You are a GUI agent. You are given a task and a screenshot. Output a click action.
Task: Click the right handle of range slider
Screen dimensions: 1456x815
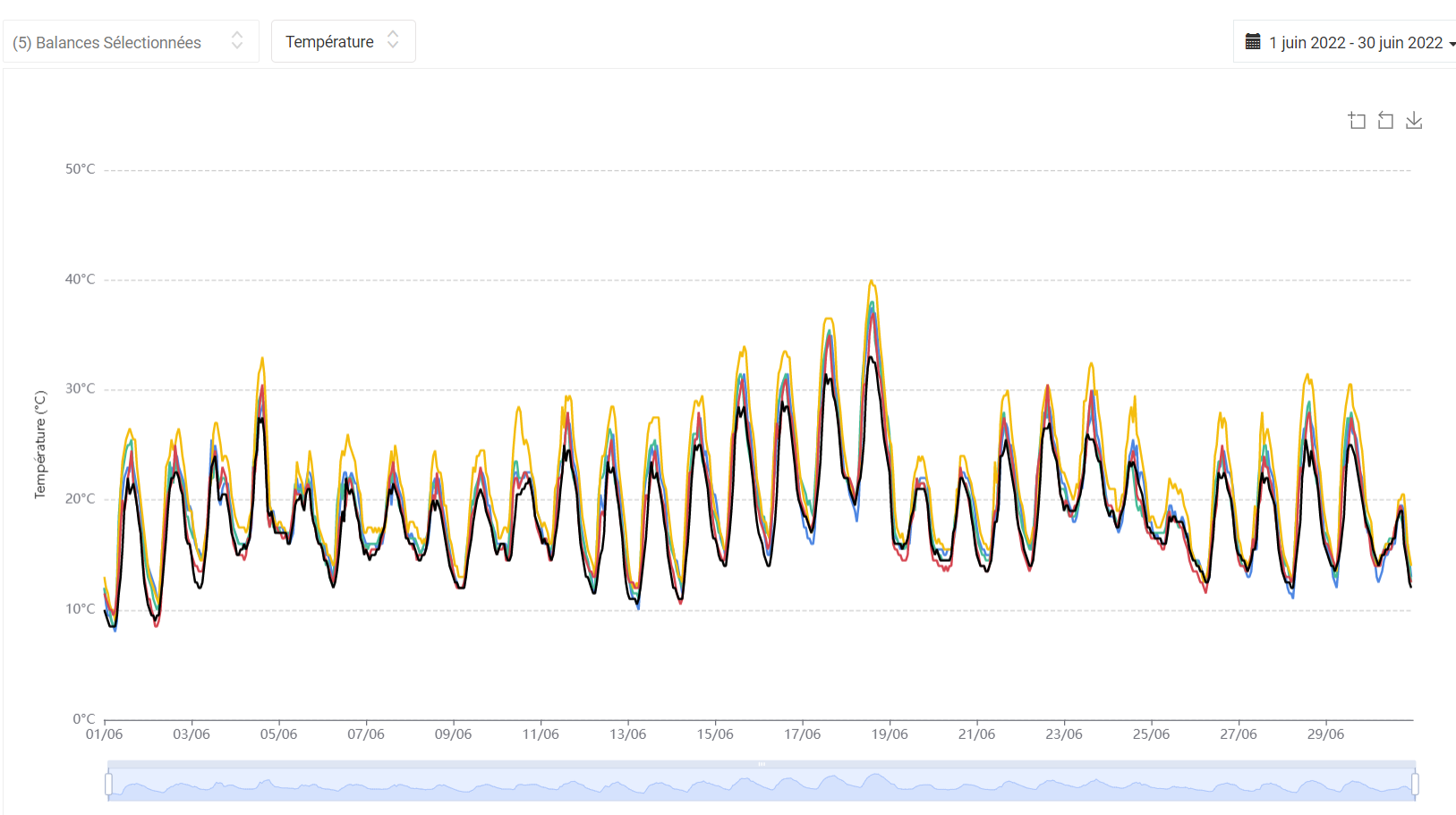point(1415,785)
